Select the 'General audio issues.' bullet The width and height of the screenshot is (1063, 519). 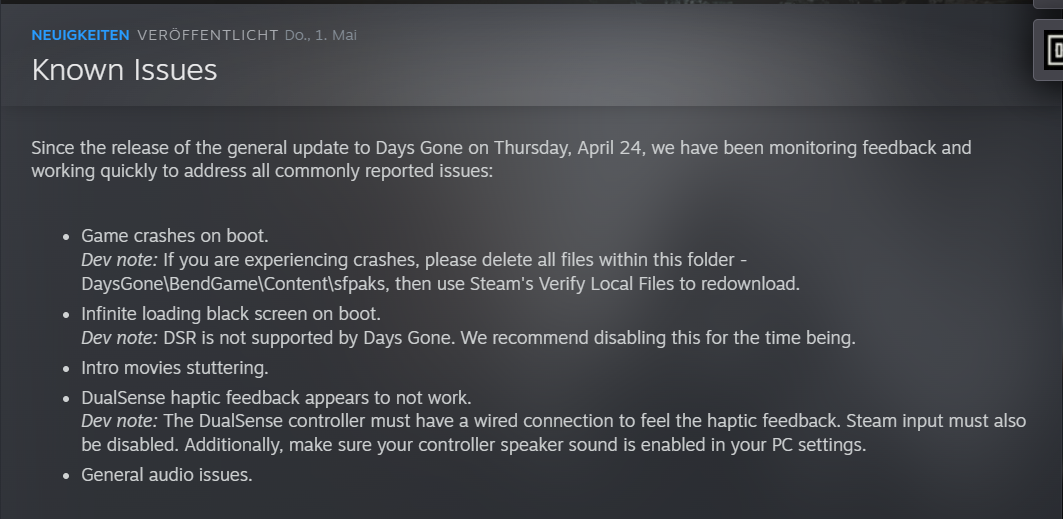point(167,475)
